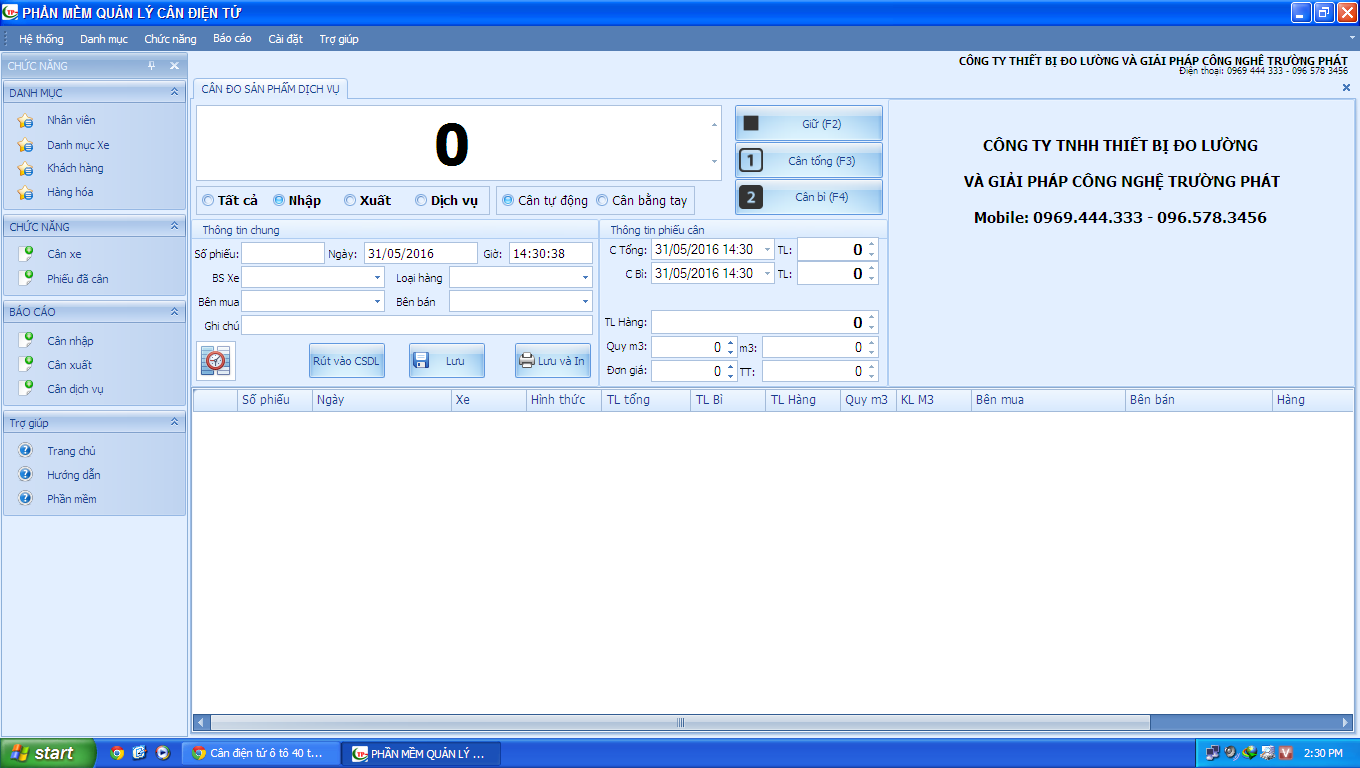Click the Cân tổng (F3) button
1360x768 pixels.
point(809,161)
